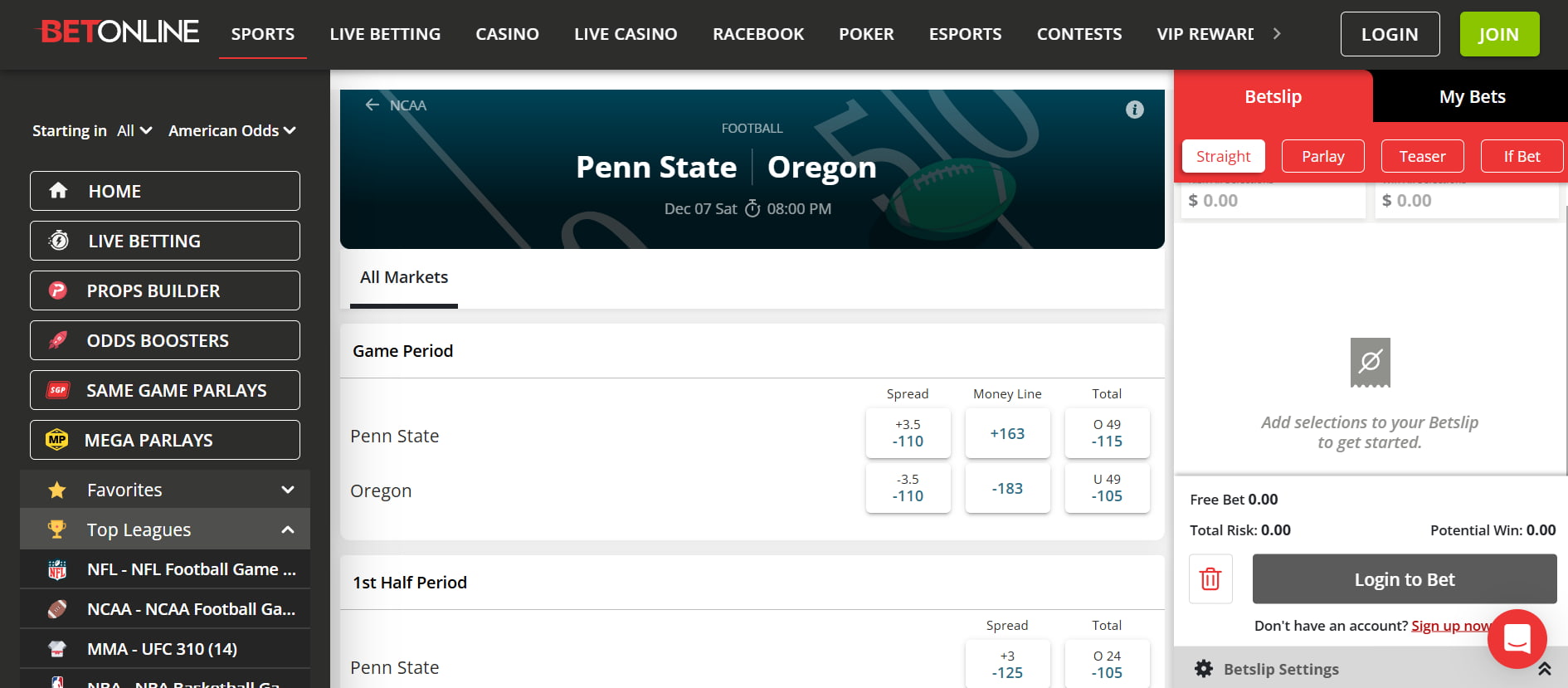Click the MP Mega Parlays icon
1568x688 pixels.
click(57, 440)
